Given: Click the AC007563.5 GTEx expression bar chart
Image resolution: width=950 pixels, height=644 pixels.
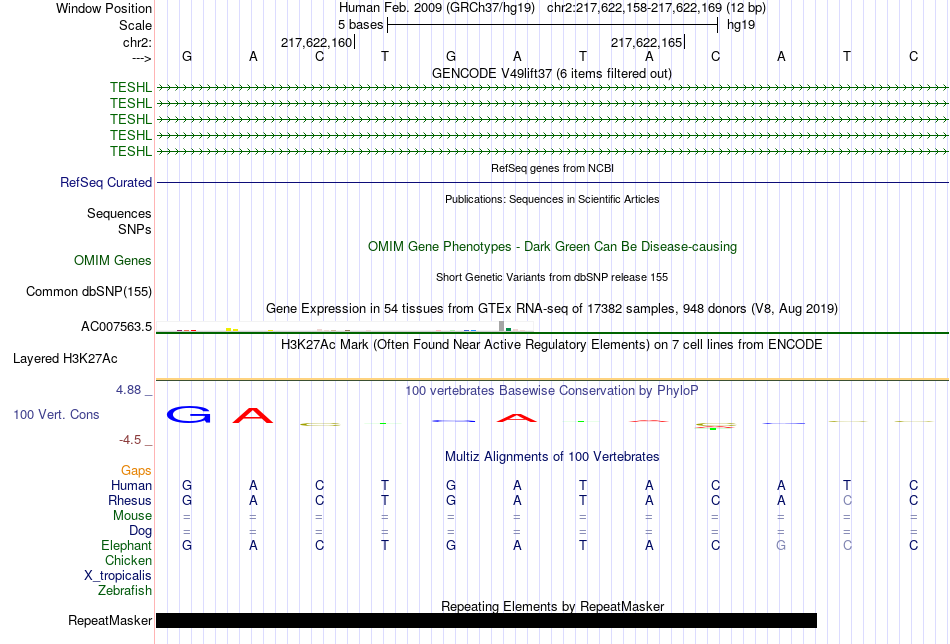Looking at the screenshot, I should pos(344,327).
